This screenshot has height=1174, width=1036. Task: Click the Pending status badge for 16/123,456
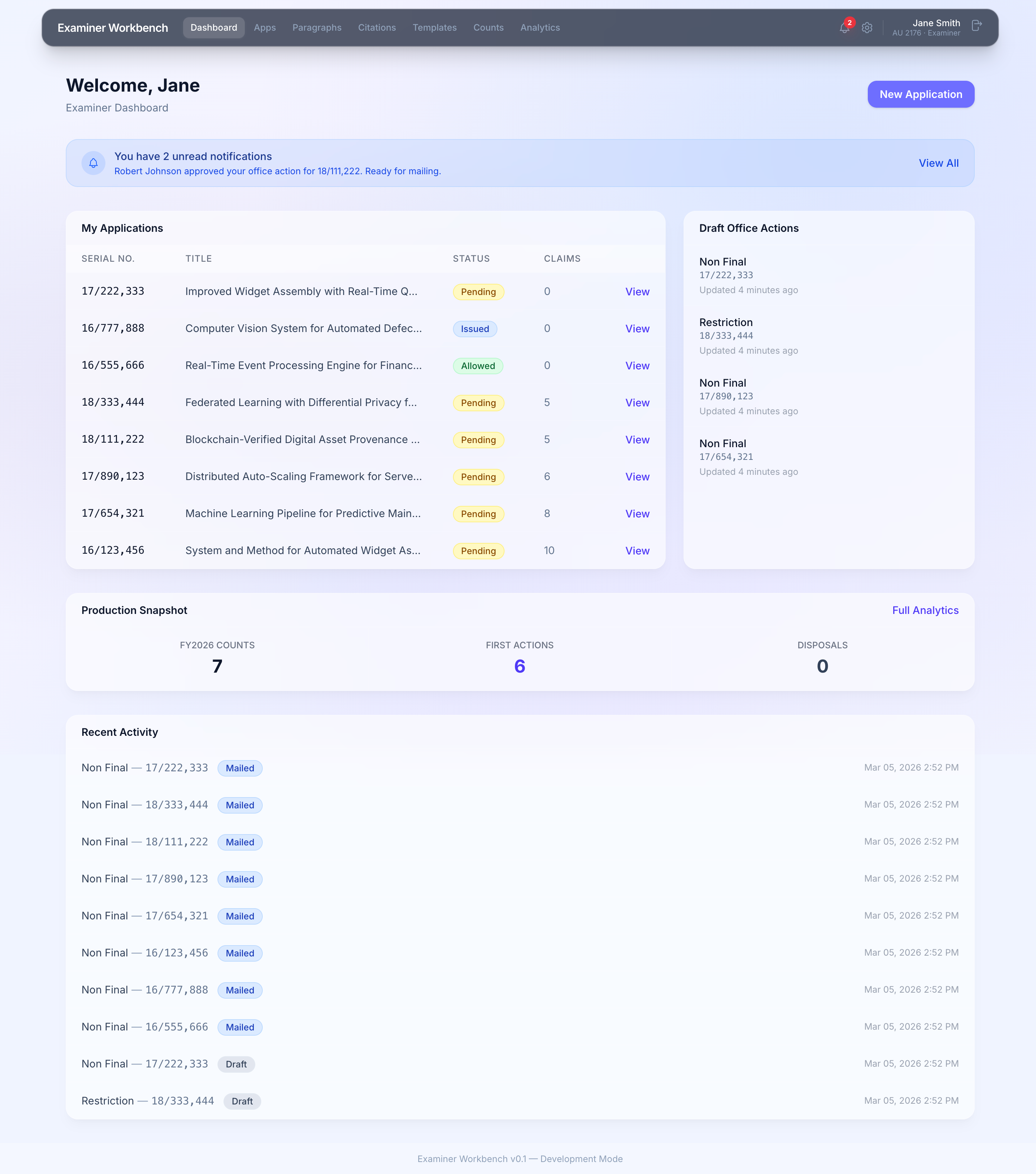point(478,550)
